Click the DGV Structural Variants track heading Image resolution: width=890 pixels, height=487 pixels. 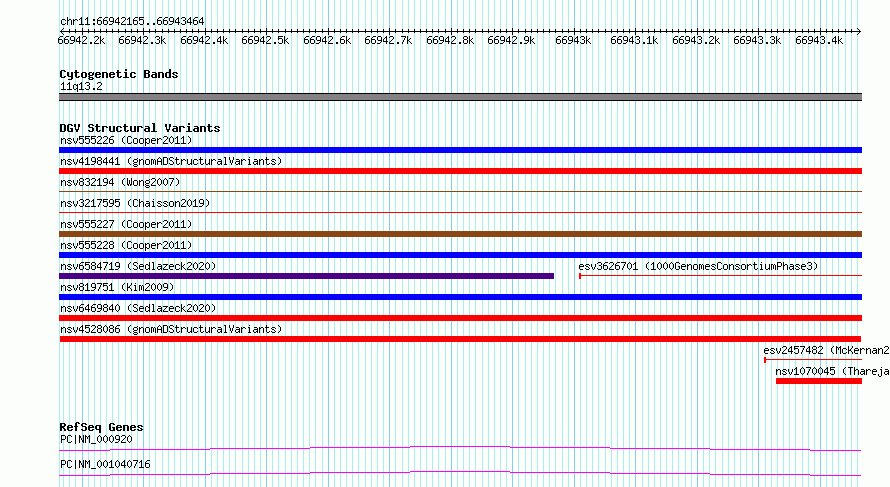coord(140,128)
